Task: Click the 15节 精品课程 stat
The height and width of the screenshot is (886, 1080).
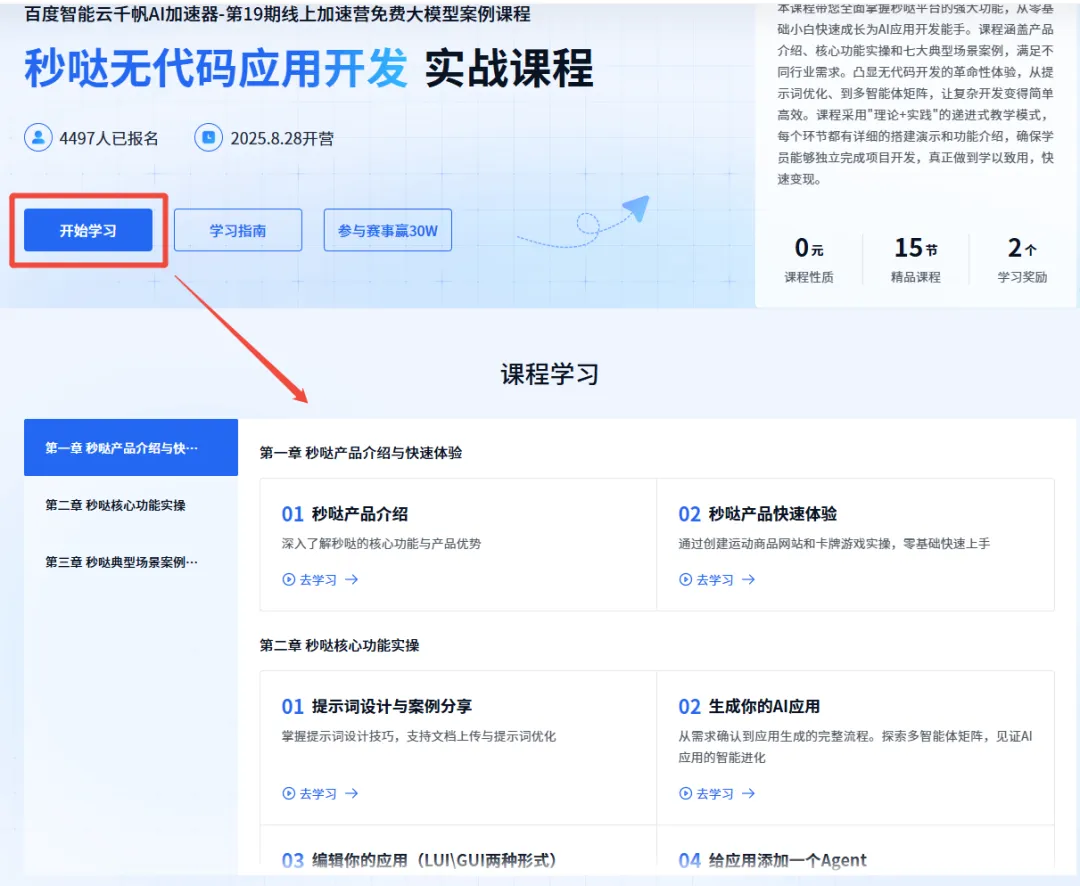Action: coord(915,260)
